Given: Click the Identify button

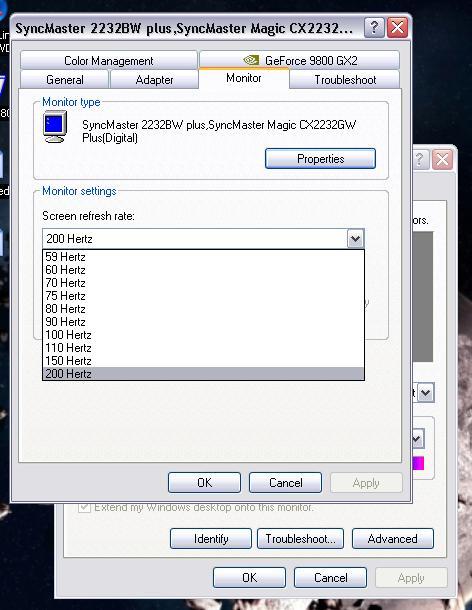Looking at the screenshot, I should click(x=211, y=539).
